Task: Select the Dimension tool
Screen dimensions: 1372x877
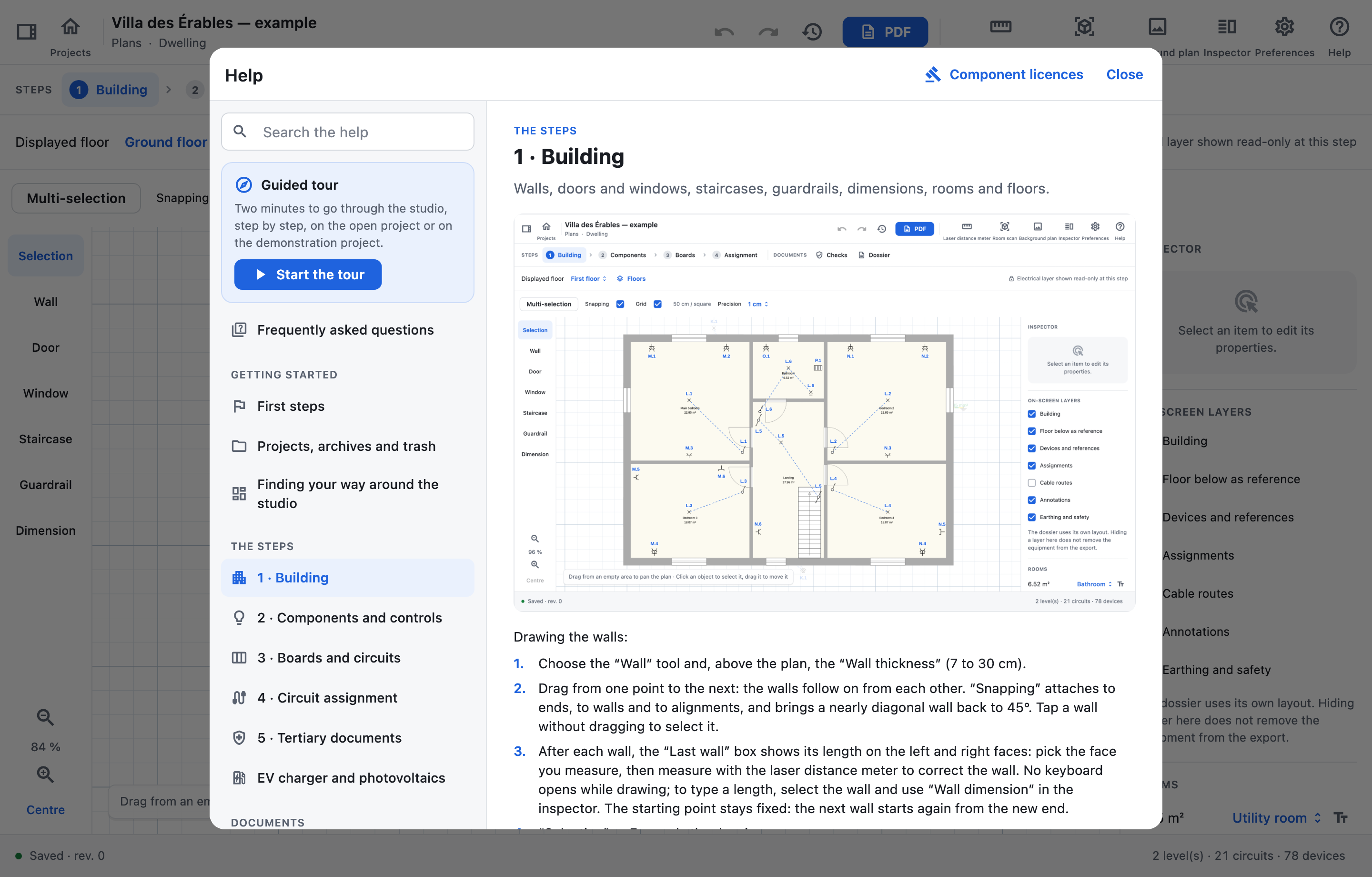Action: 46,530
